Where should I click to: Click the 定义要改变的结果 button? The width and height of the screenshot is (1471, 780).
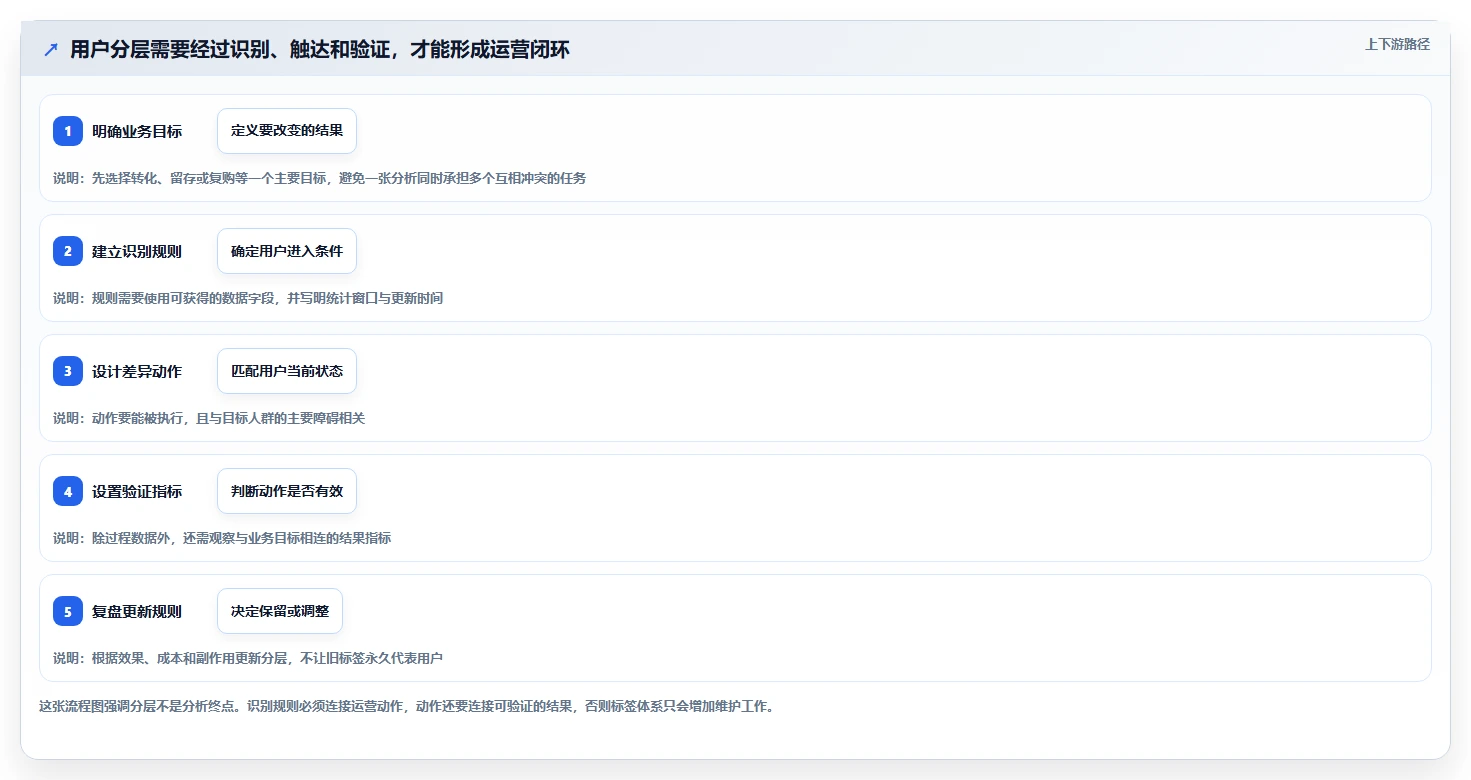287,131
